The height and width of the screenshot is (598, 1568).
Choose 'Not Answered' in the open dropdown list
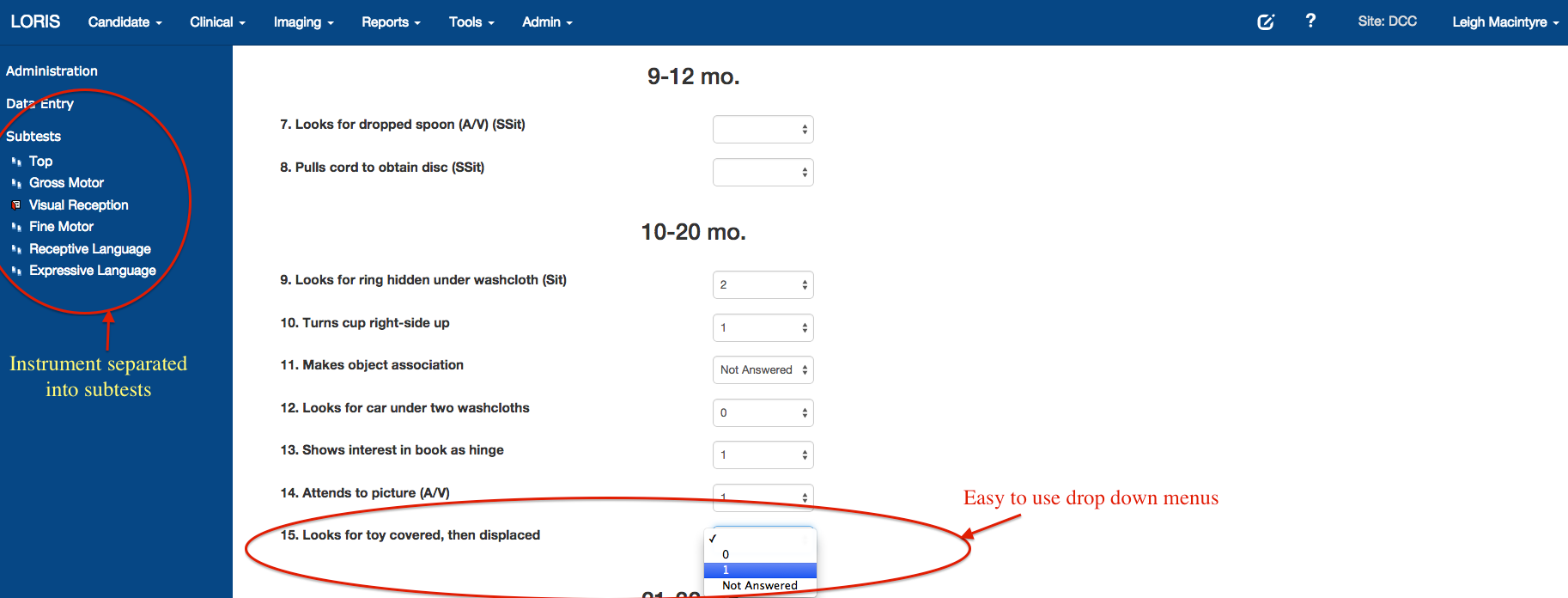(759, 586)
